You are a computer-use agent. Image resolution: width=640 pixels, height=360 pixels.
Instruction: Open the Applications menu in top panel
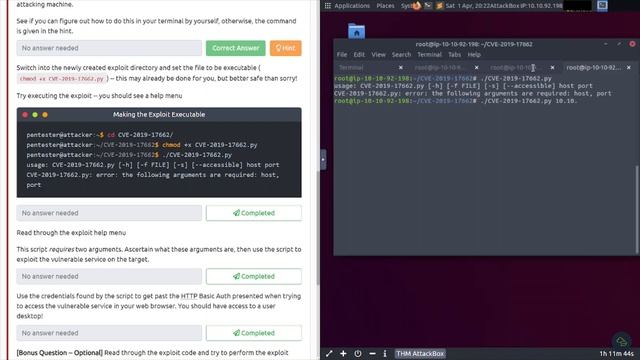pos(352,6)
